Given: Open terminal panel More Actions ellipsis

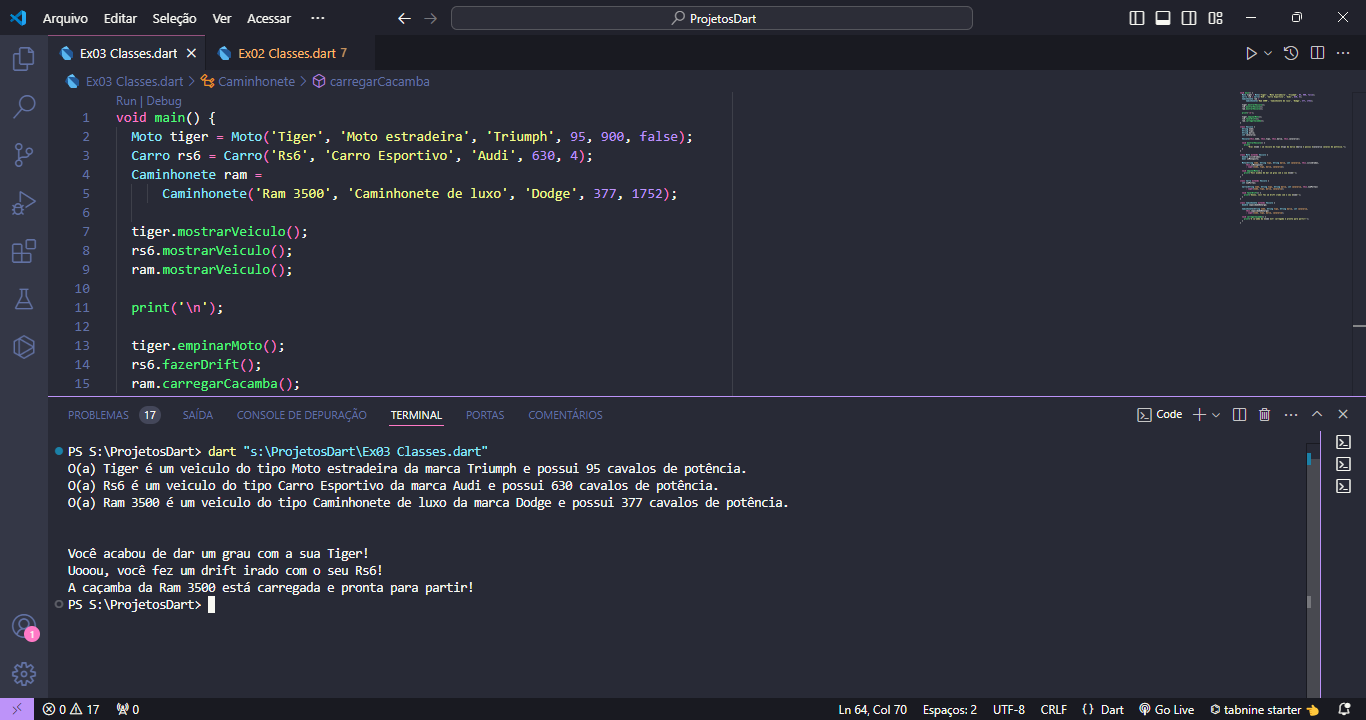Looking at the screenshot, I should coord(1291,414).
